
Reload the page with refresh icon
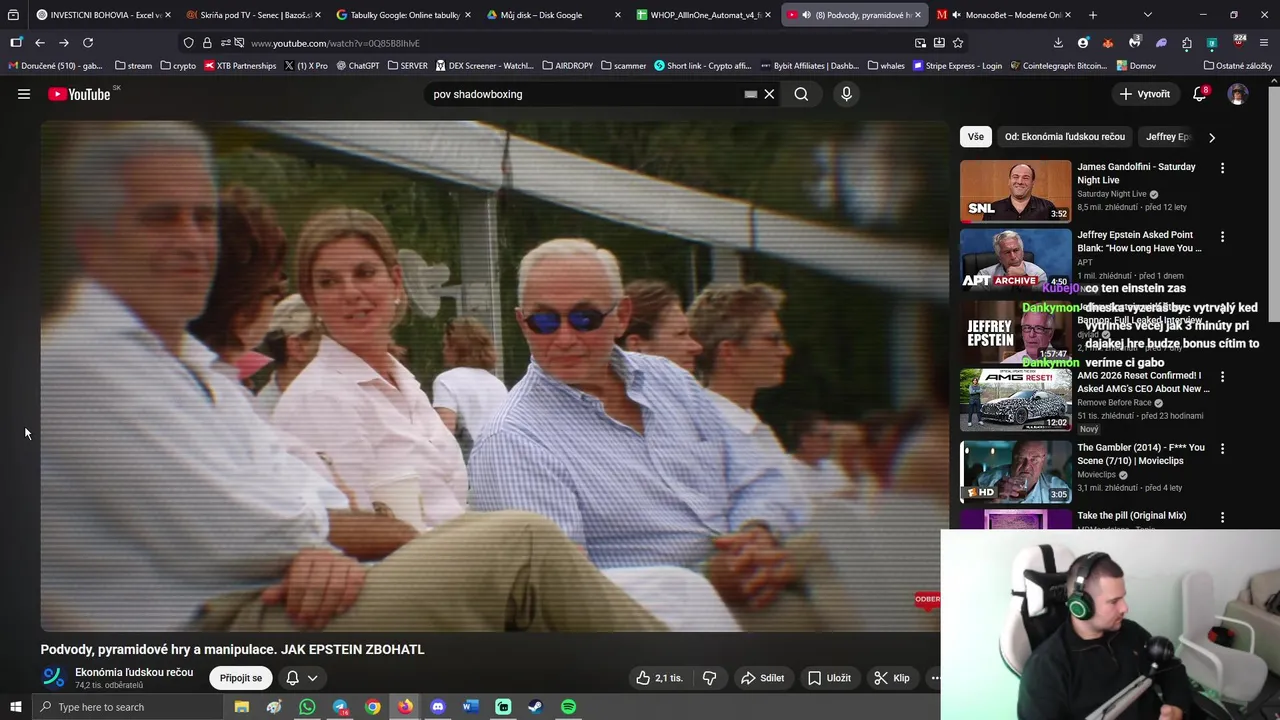[x=88, y=43]
